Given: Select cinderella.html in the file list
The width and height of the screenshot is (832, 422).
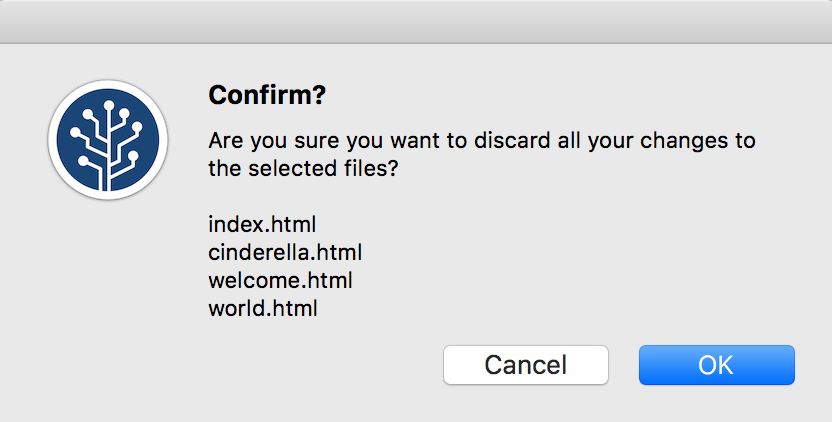Looking at the screenshot, I should click(285, 251).
